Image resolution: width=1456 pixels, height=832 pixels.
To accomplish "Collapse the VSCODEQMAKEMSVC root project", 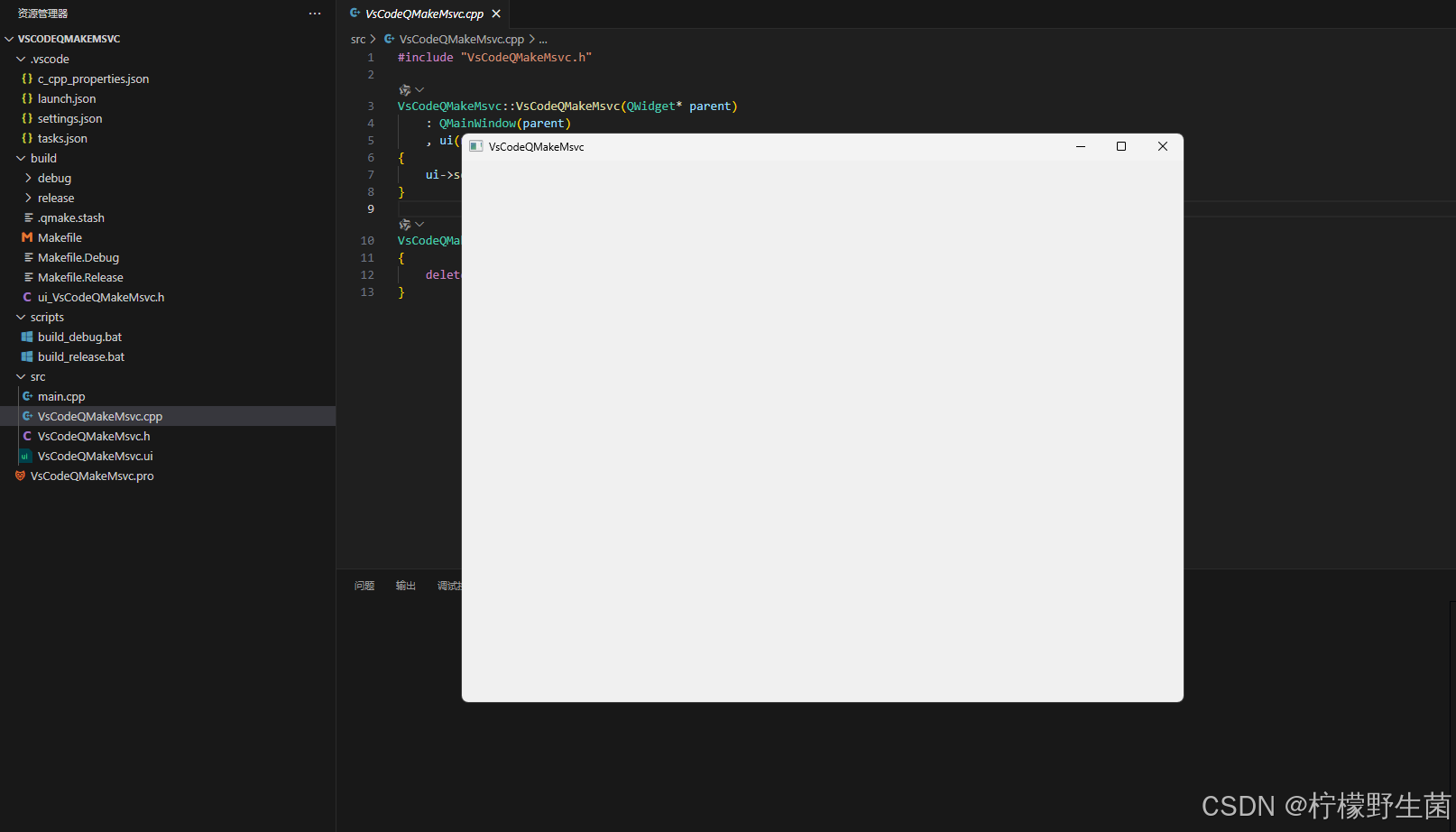I will coord(69,39).
